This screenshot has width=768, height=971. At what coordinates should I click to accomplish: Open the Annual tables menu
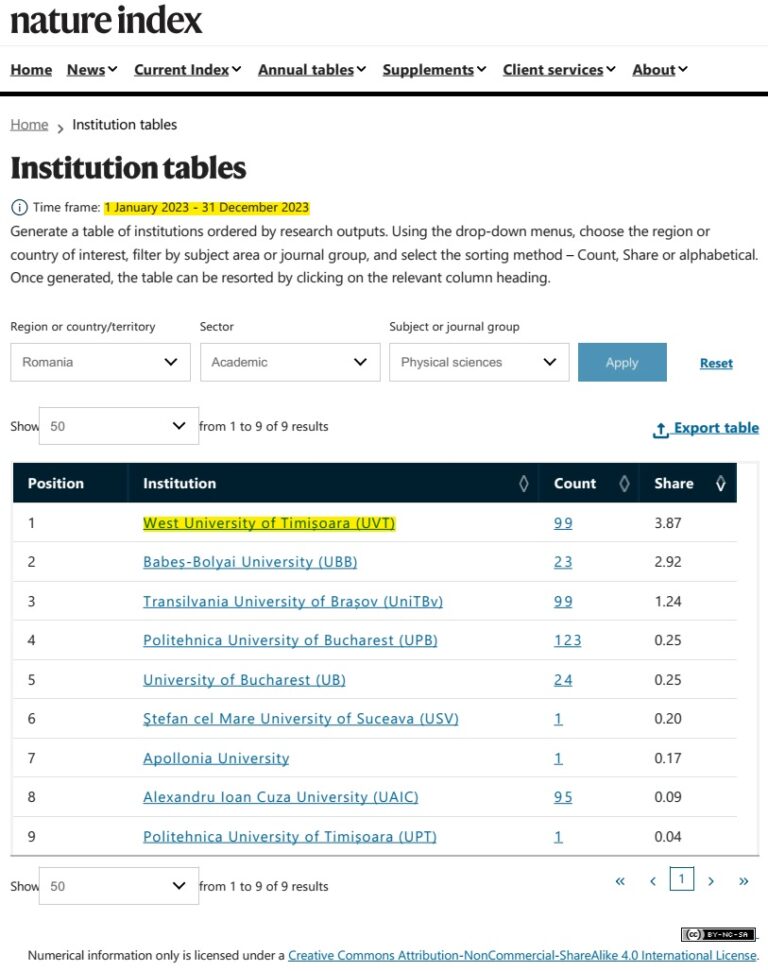coord(312,70)
